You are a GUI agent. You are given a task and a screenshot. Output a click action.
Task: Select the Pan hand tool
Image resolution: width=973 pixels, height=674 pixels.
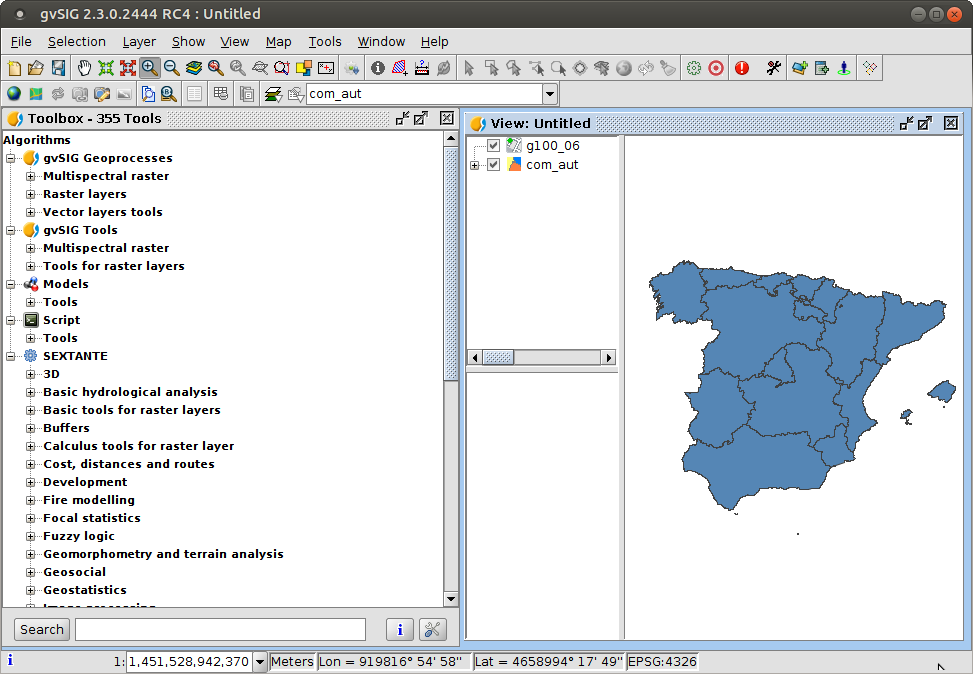click(x=82, y=68)
